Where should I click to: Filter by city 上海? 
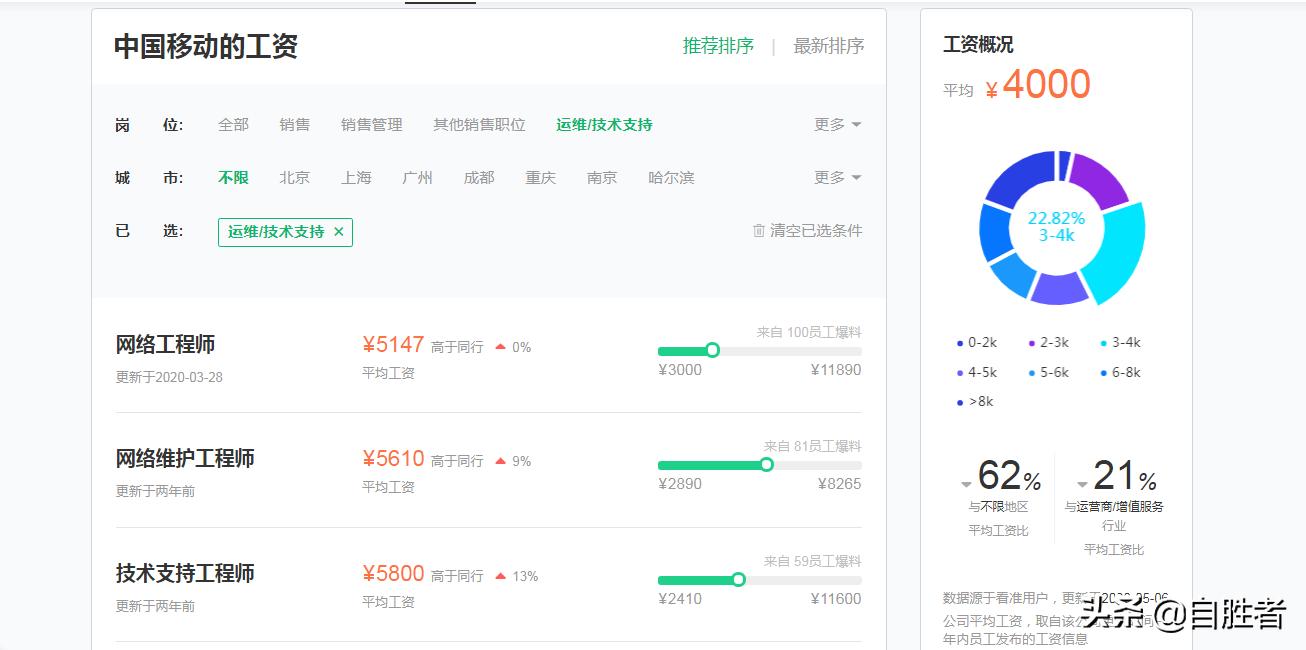[x=356, y=178]
